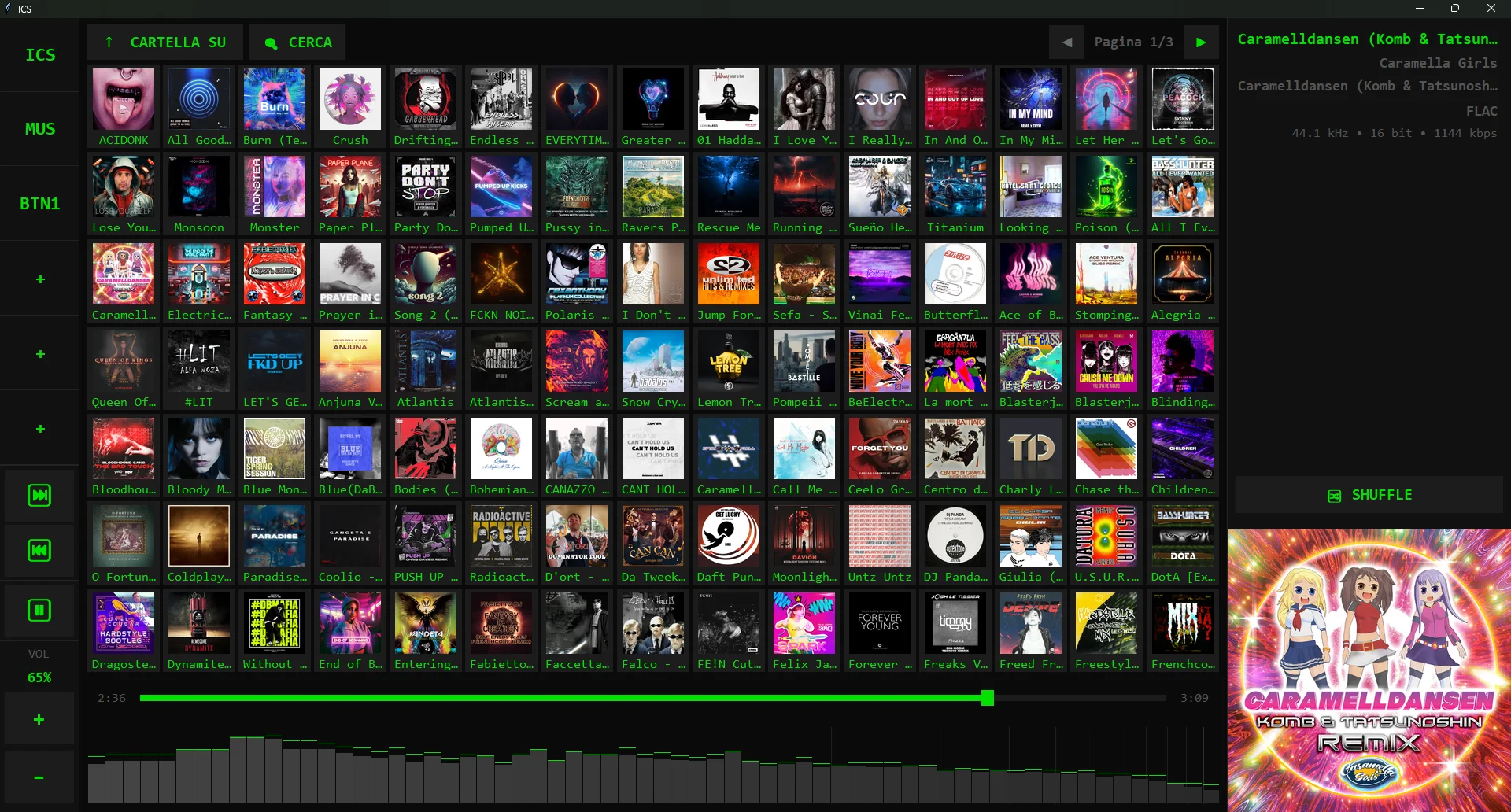Play the Frenchco... tile
Screen dimensions: 1511x812
(x=1183, y=631)
